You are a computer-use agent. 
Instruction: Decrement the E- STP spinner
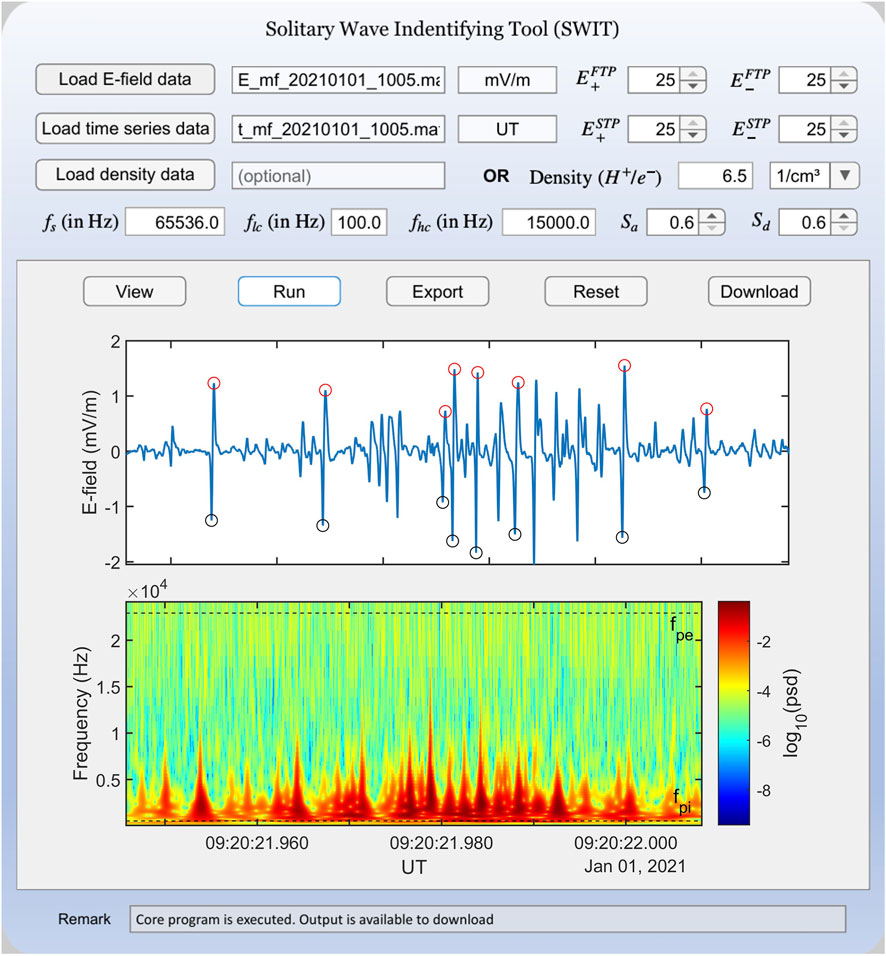click(845, 135)
